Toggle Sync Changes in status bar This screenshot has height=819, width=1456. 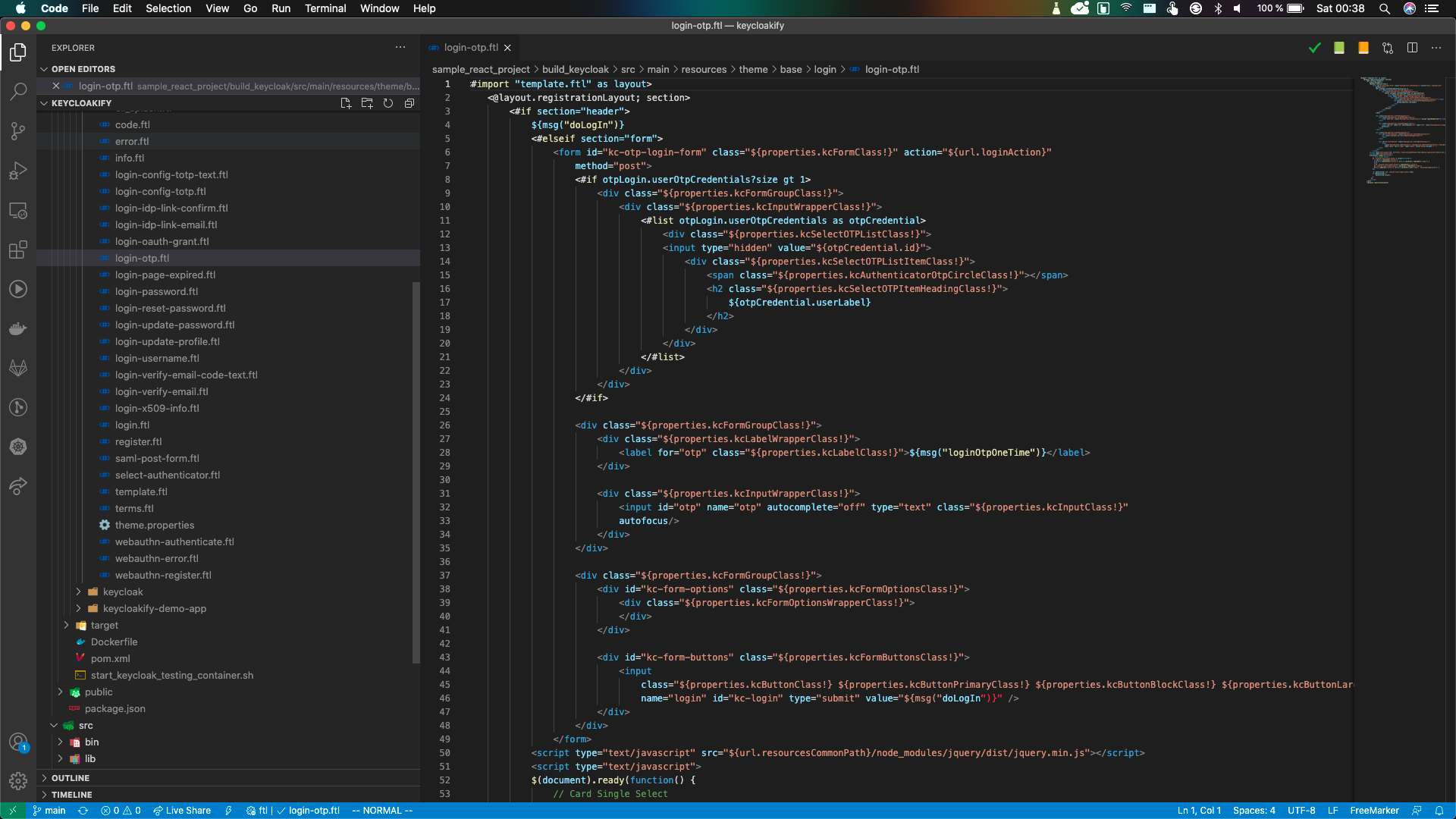[x=83, y=810]
